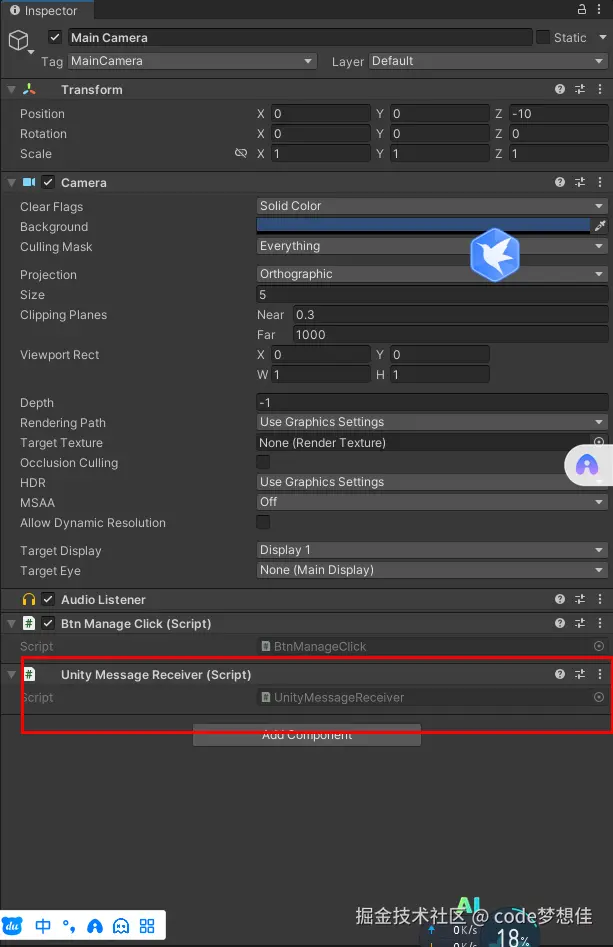Pick background color with eyedropper
The image size is (613, 947).
(600, 226)
